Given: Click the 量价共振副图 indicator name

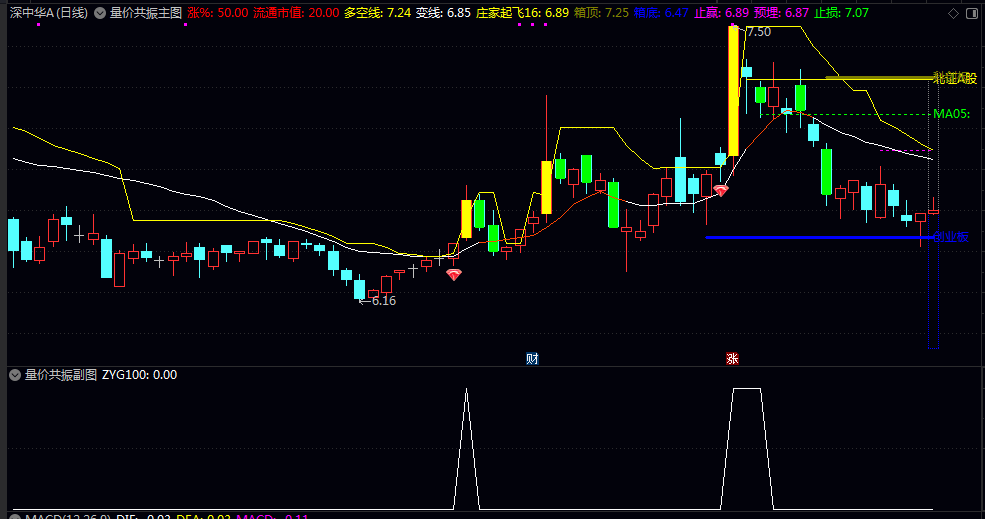Looking at the screenshot, I should (61, 375).
